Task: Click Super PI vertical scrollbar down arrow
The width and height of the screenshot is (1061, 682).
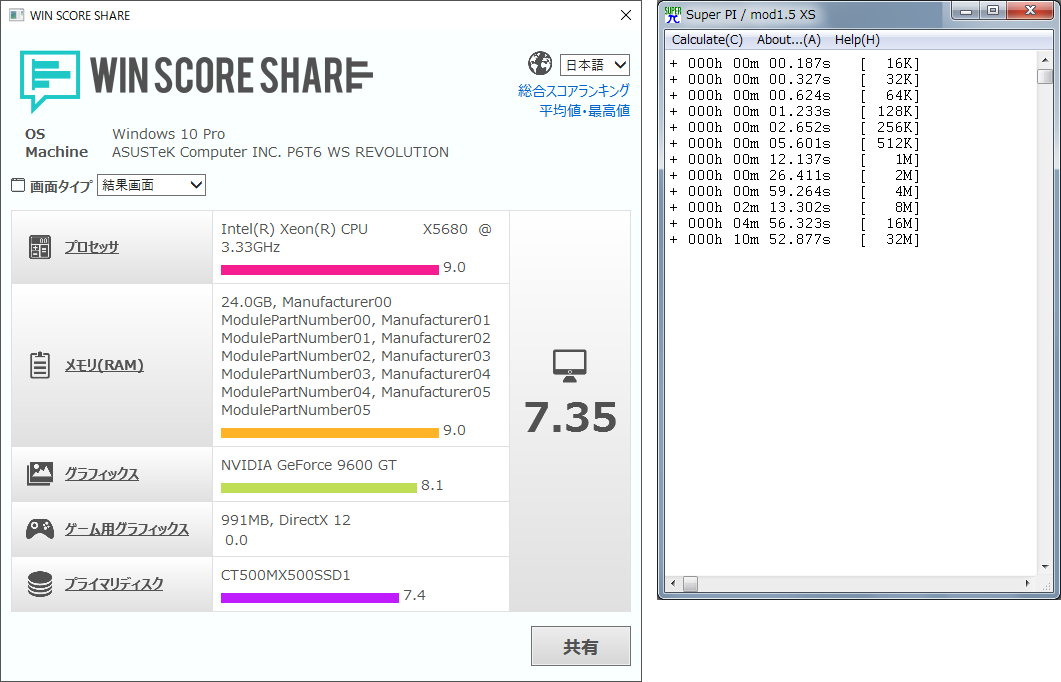Action: click(1045, 567)
